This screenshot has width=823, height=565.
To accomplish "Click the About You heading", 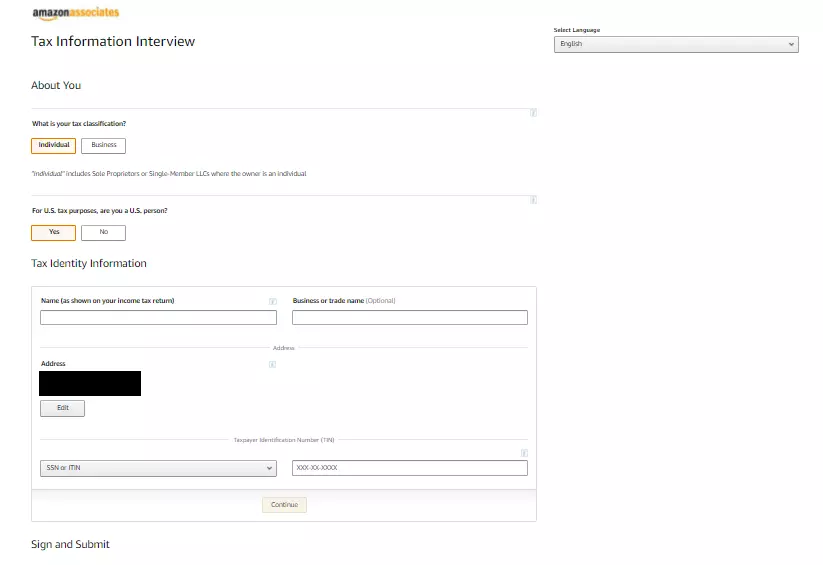I will click(56, 85).
